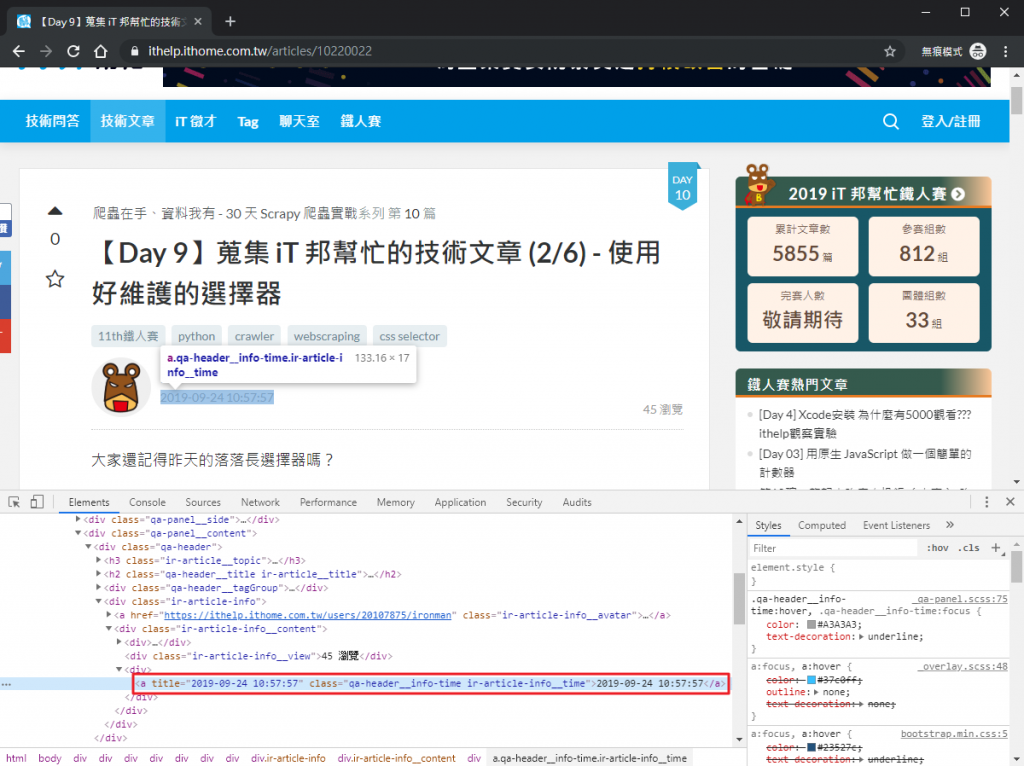Click the row actions ellipsis in Elements gutter

coord(7,684)
